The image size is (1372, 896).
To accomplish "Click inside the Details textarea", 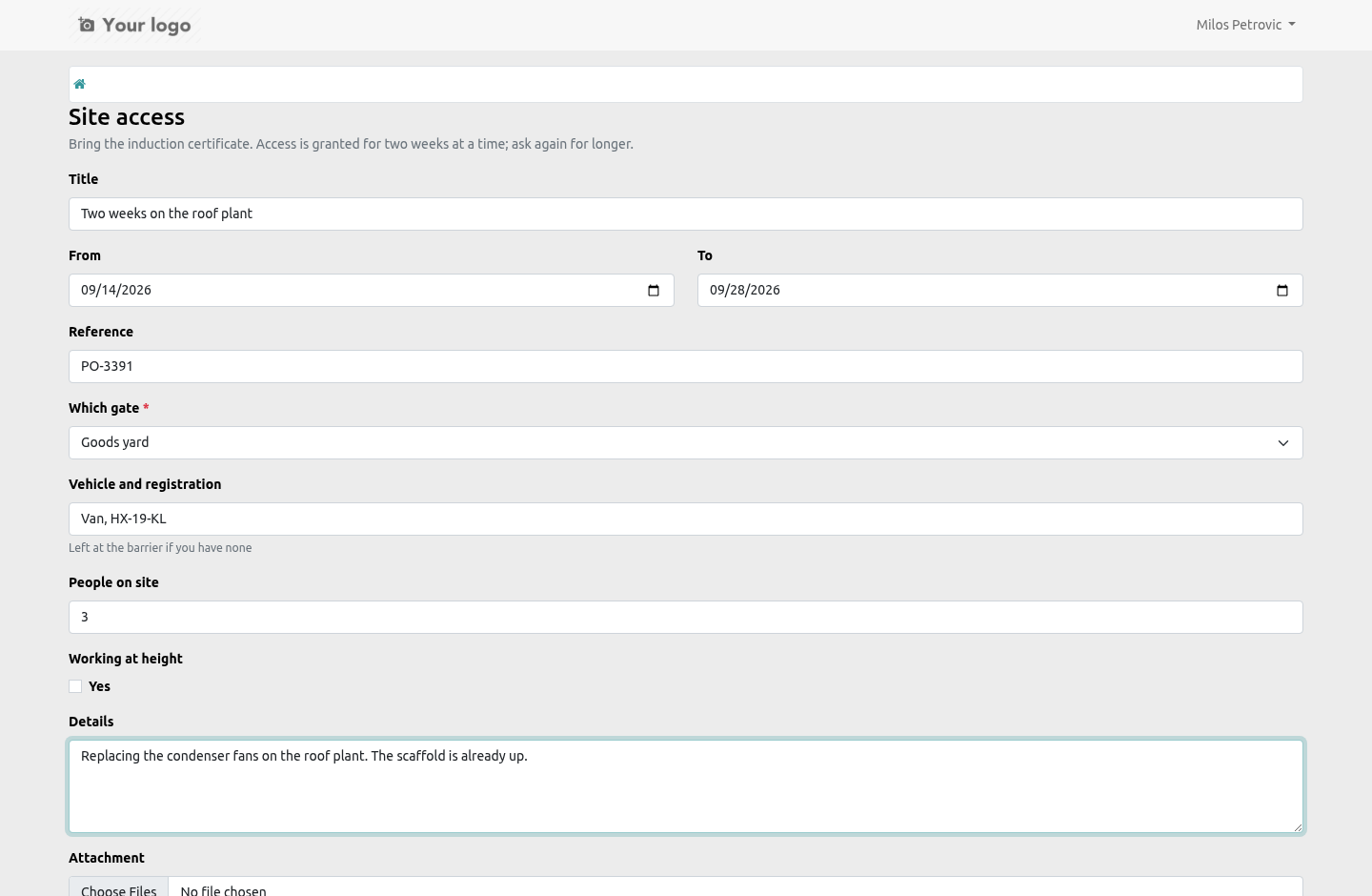I will pos(686,786).
